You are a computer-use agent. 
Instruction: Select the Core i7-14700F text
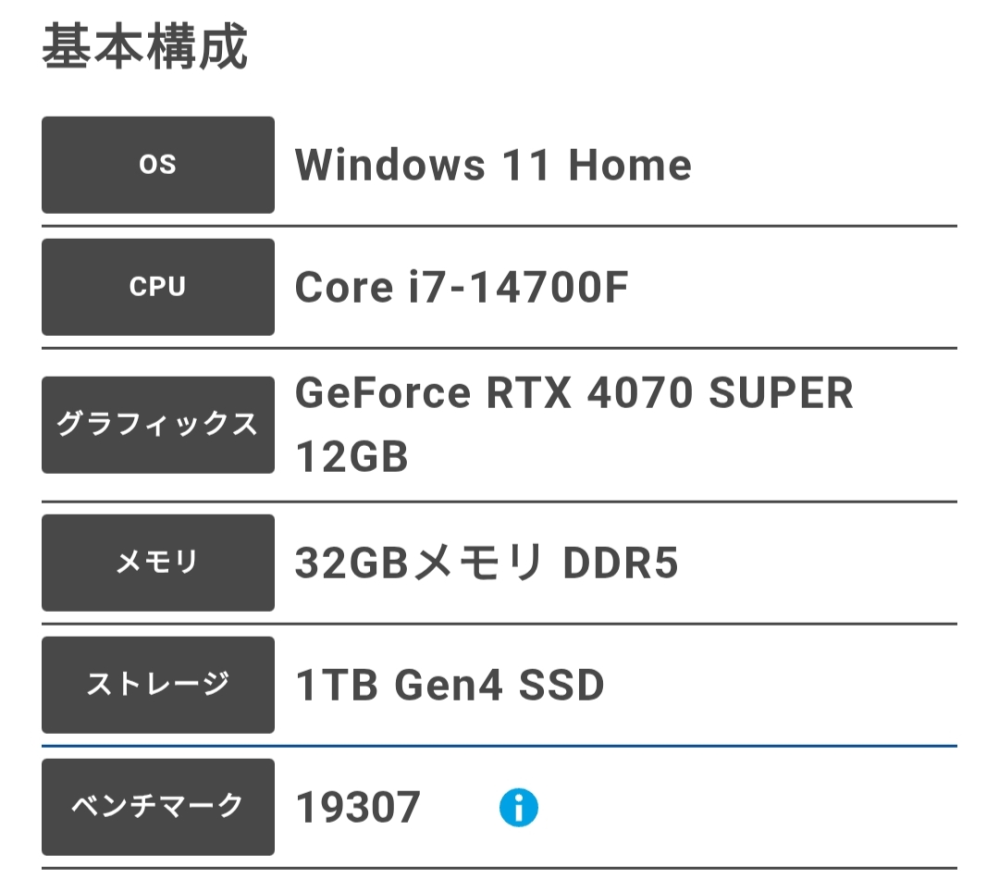(x=461, y=287)
